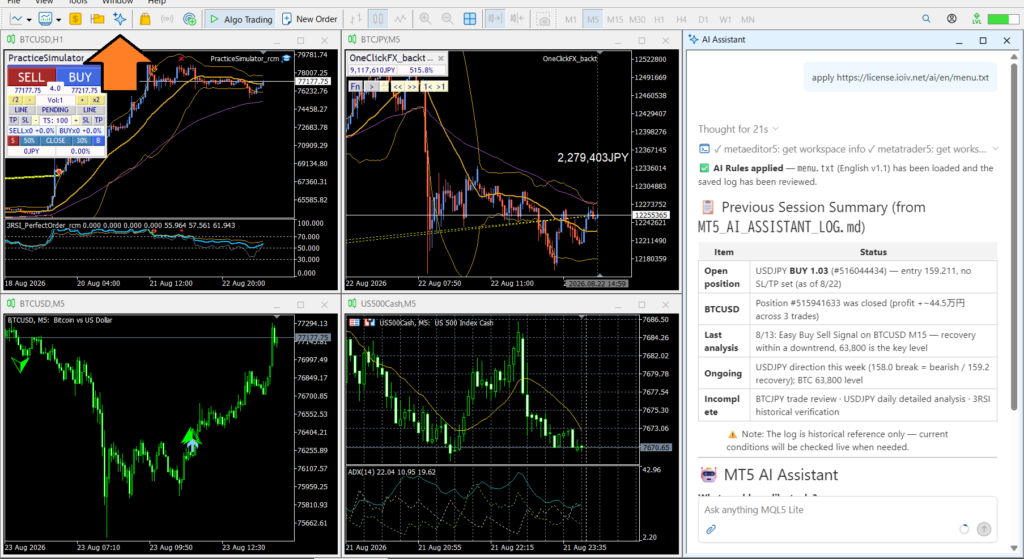Click the /2 volume halve button
The width and height of the screenshot is (1024, 559).
(x=15, y=100)
